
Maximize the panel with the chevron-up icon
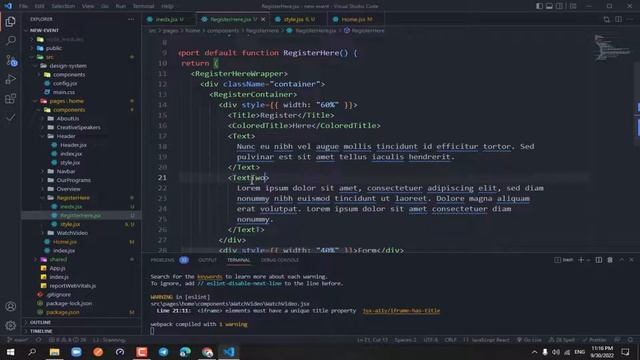pyautogui.click(x=622, y=260)
